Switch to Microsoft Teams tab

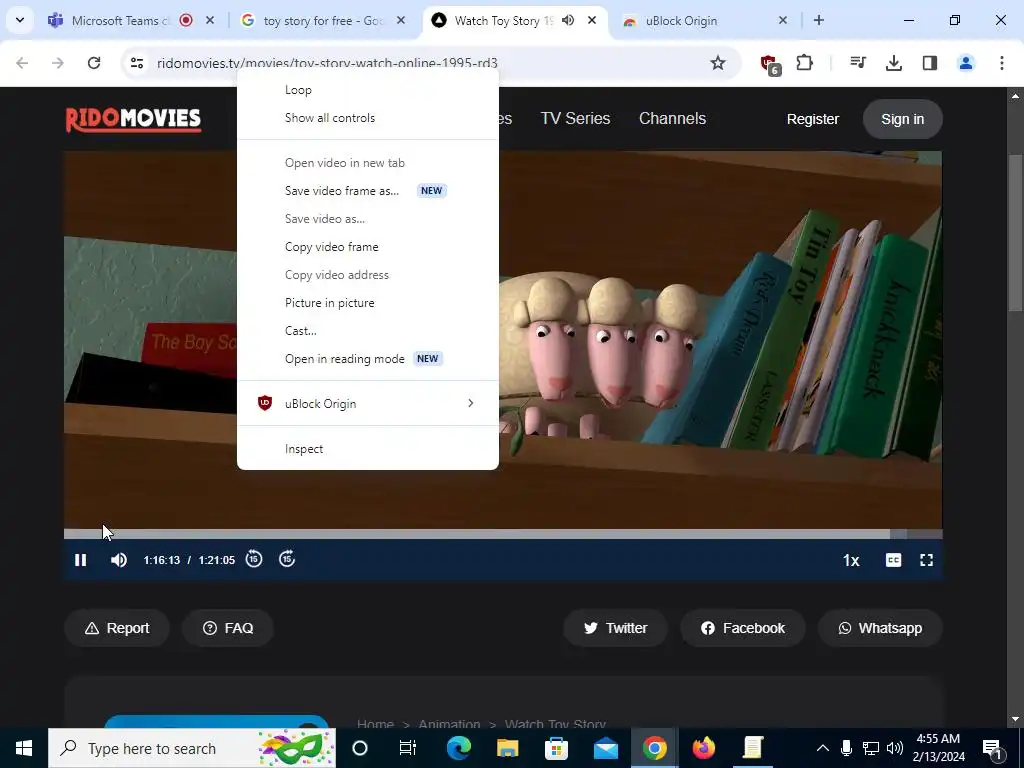pyautogui.click(x=120, y=21)
